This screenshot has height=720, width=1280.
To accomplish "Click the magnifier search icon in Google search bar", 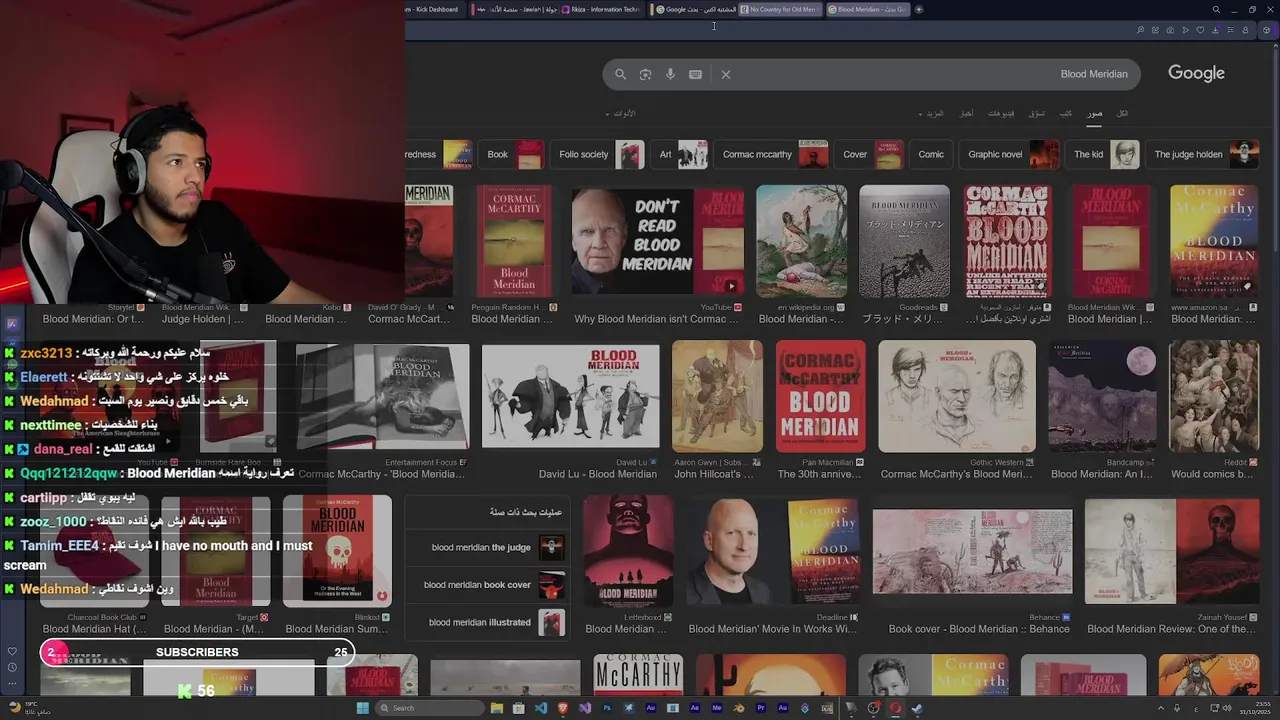I will tap(620, 74).
